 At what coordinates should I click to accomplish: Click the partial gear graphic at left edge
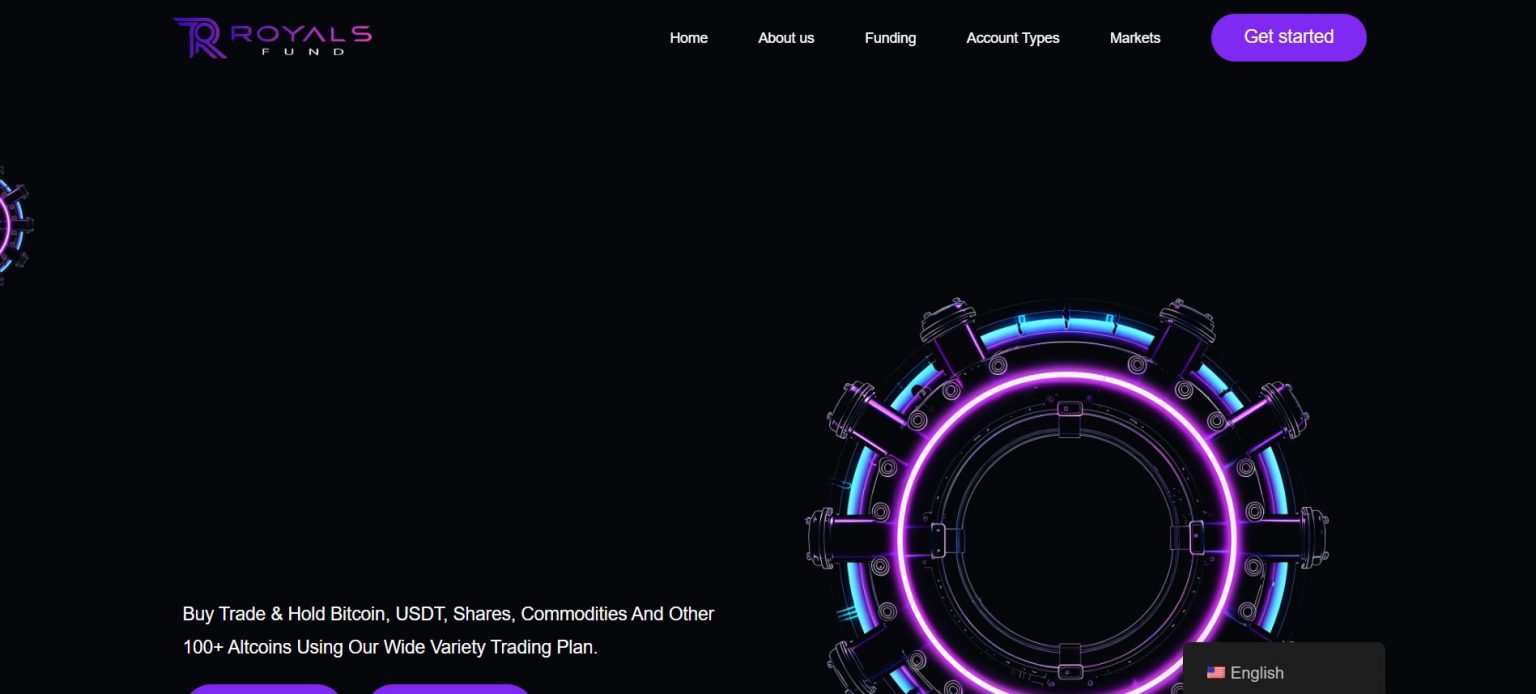(12, 224)
